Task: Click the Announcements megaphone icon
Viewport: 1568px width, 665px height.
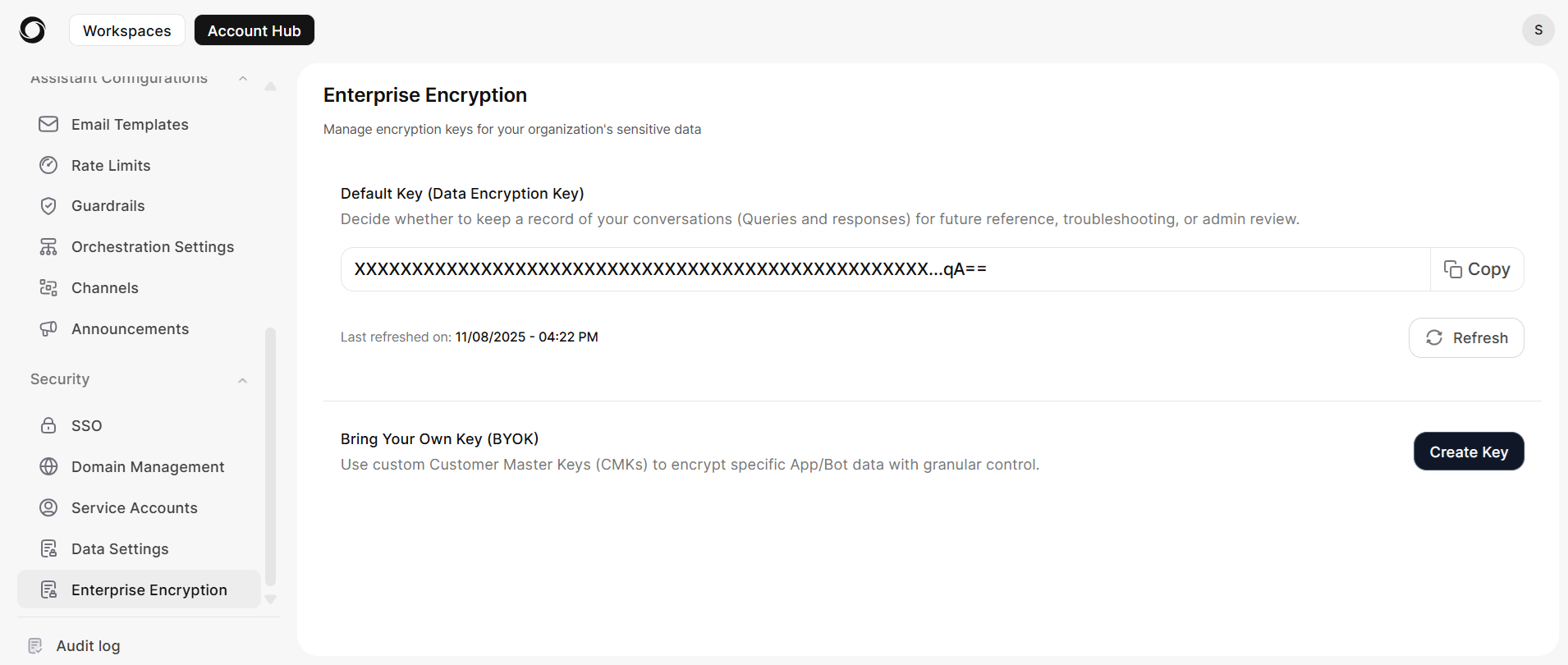Action: click(x=48, y=328)
